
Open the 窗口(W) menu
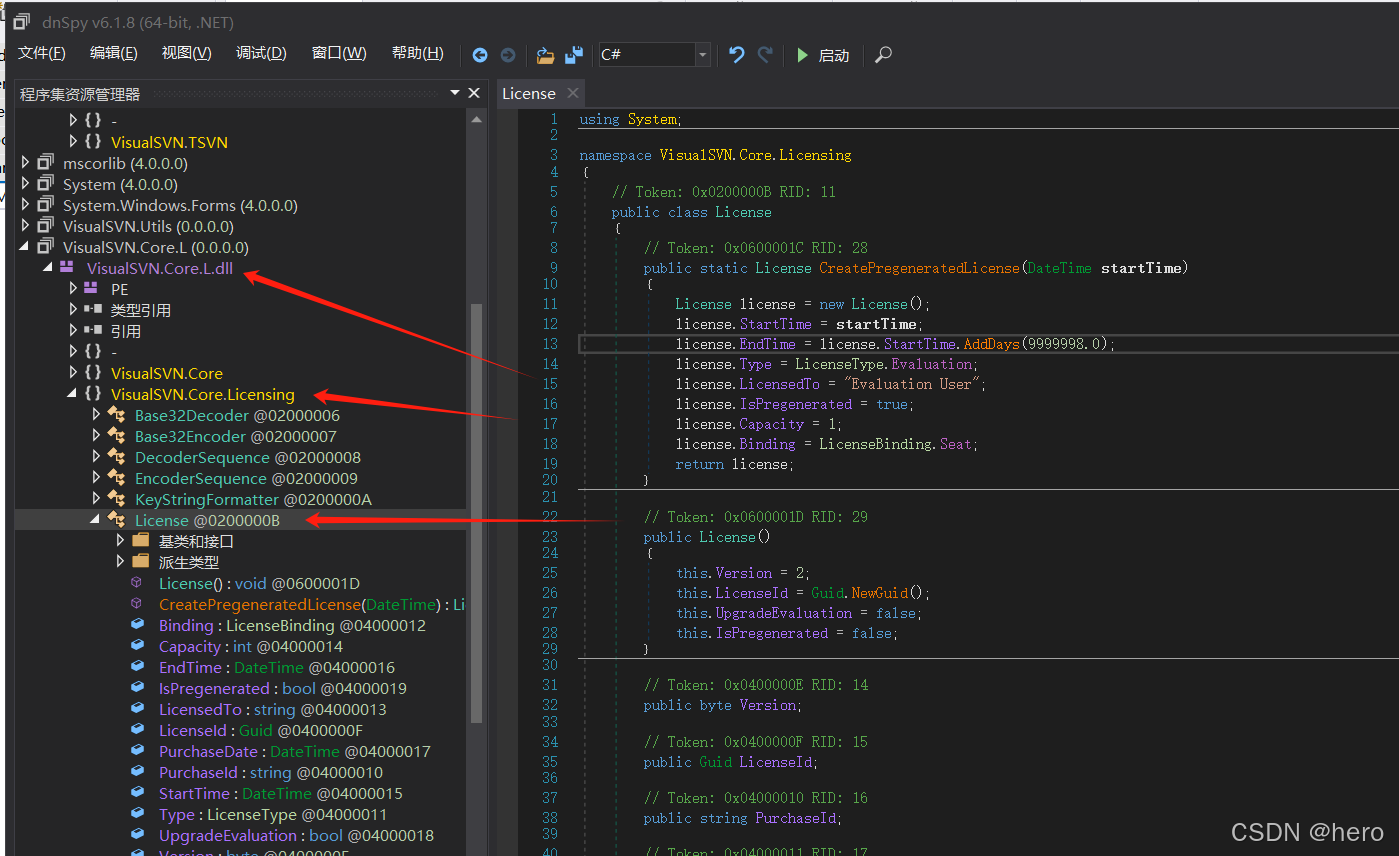pyautogui.click(x=339, y=53)
